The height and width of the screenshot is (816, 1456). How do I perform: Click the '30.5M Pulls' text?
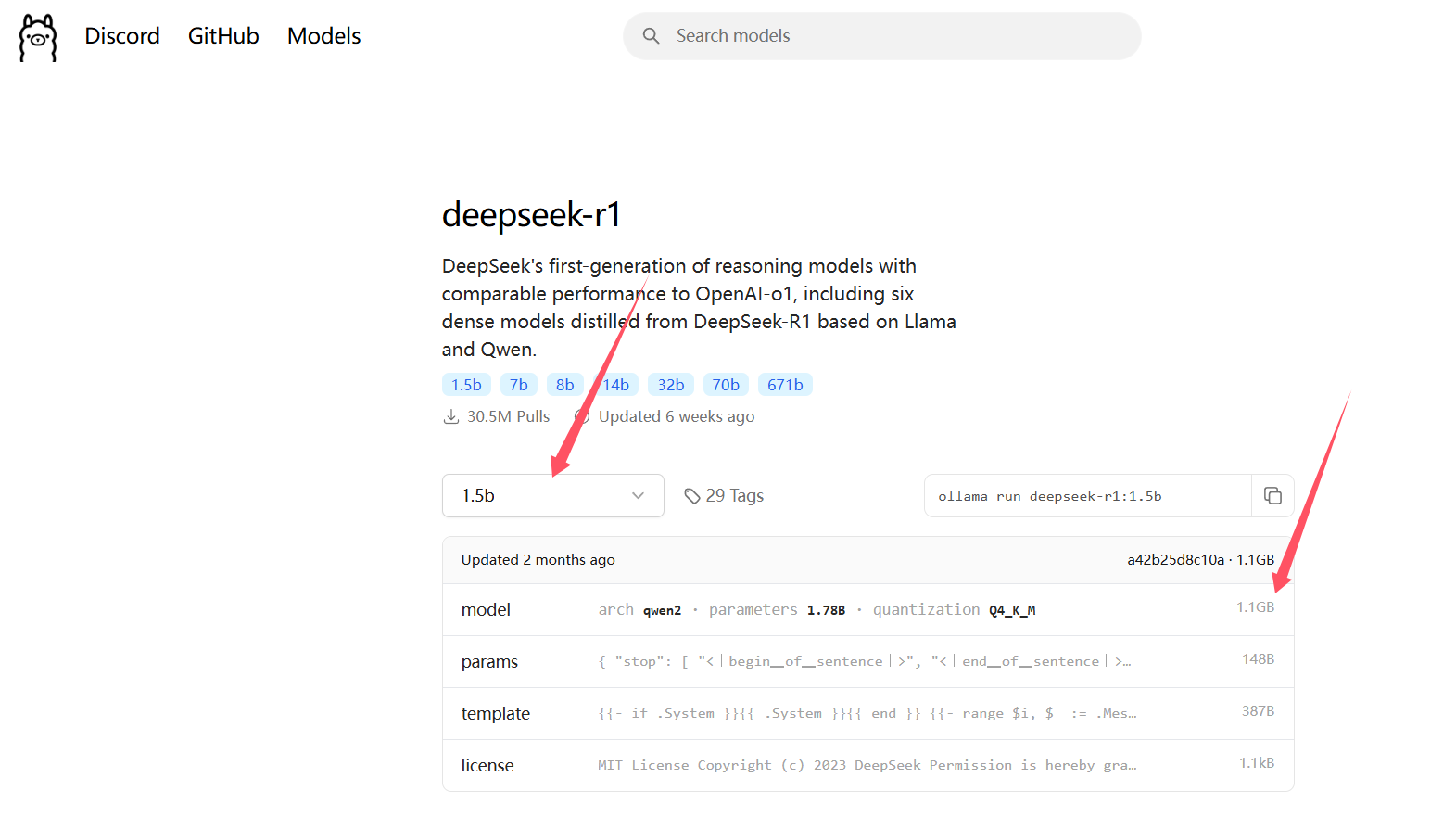coord(508,416)
